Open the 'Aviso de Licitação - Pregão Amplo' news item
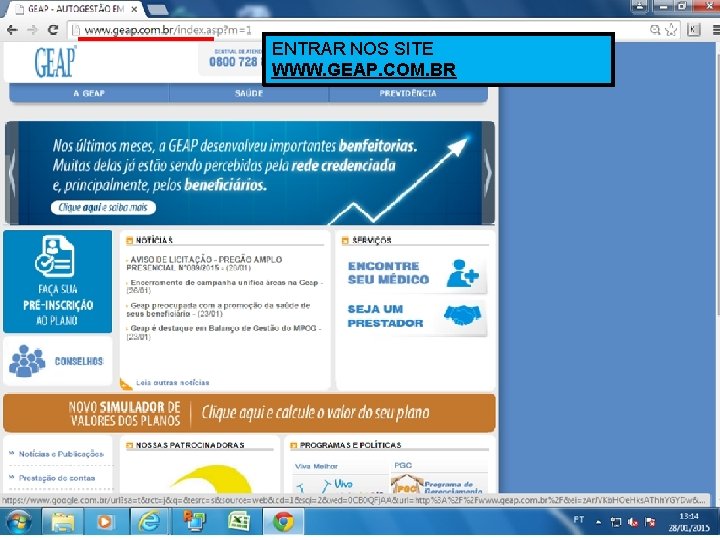Image resolution: width=720 pixels, height=540 pixels. 204,264
